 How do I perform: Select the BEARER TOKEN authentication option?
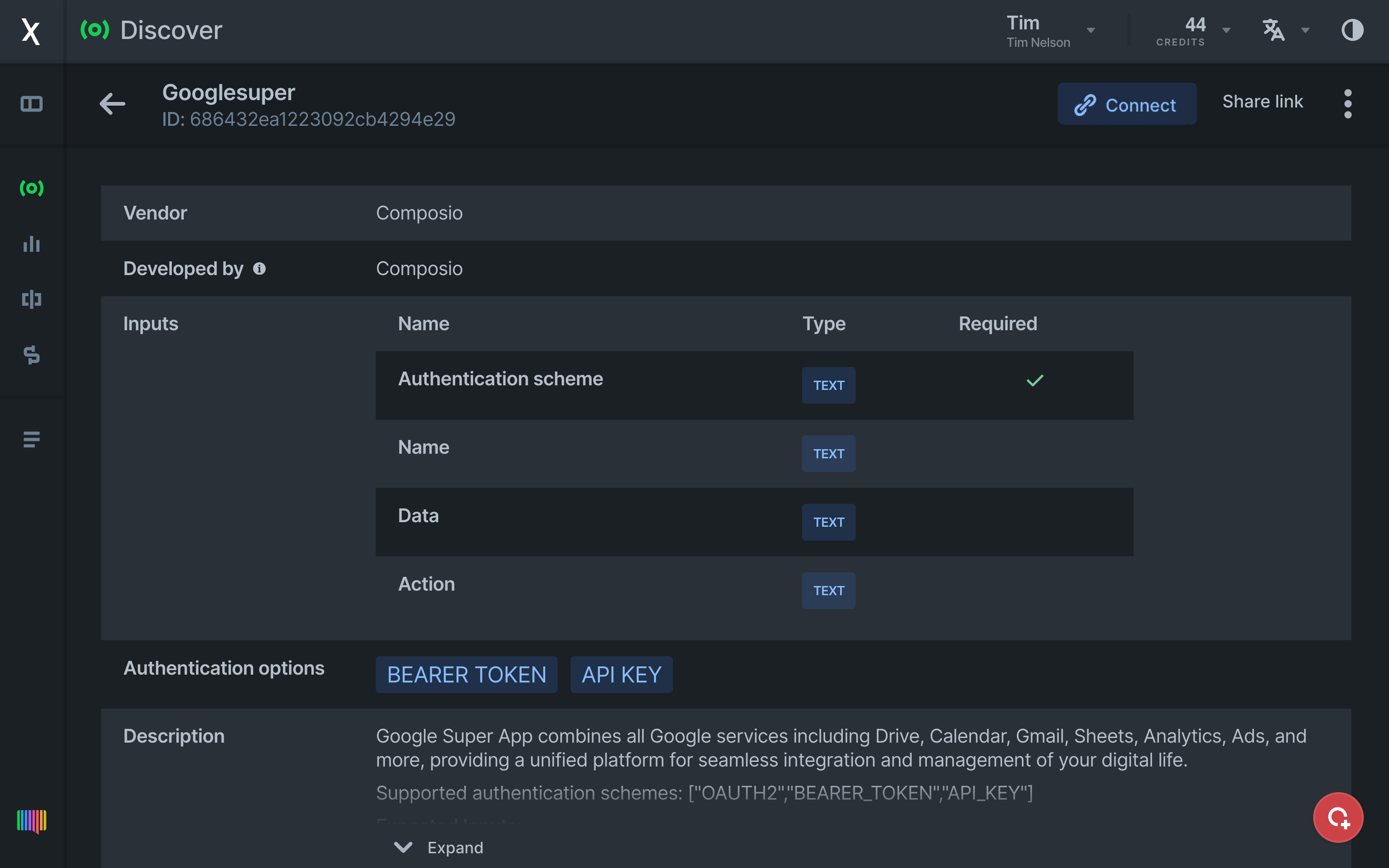pyautogui.click(x=466, y=675)
